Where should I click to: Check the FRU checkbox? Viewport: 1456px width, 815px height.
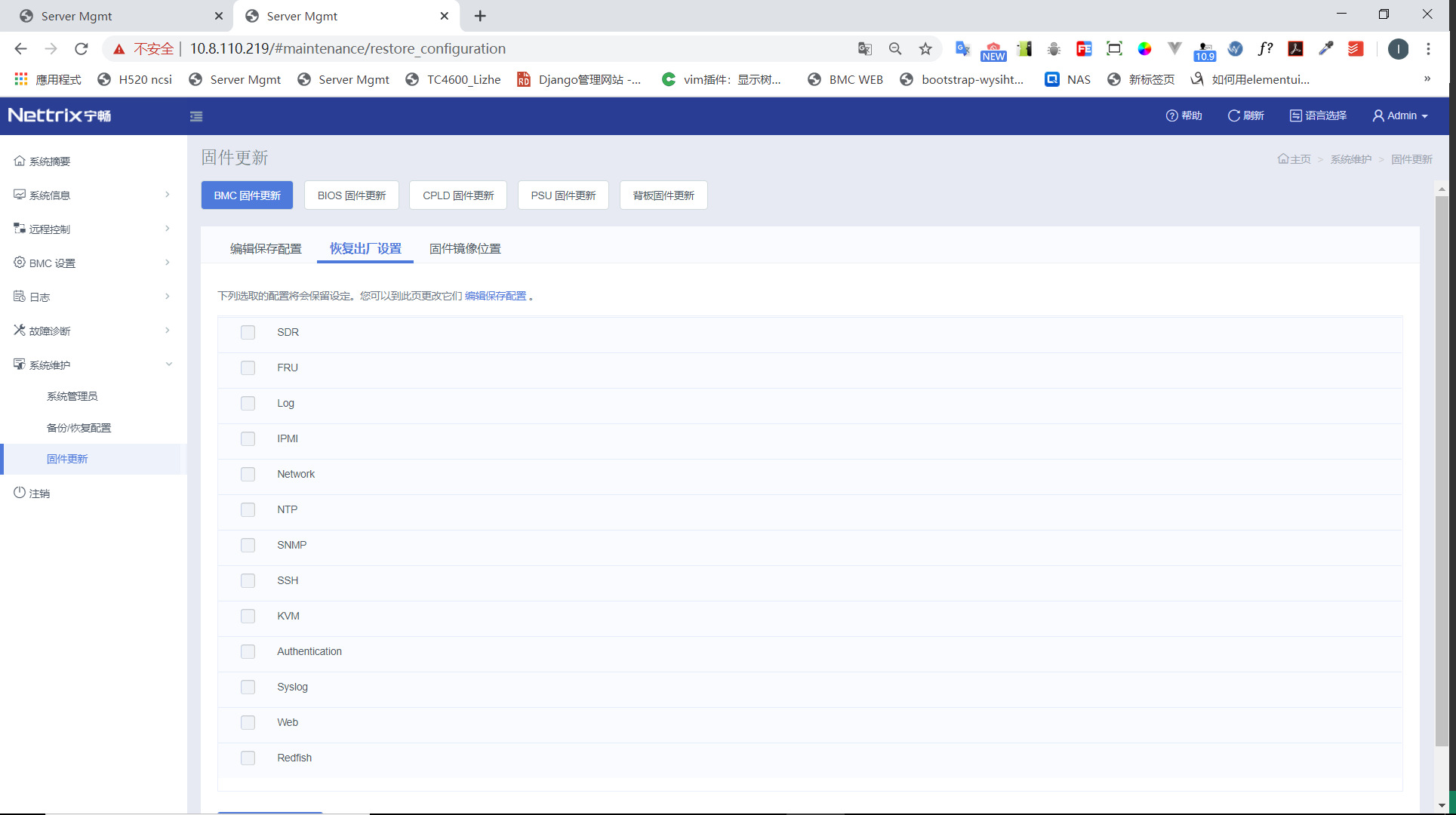point(248,368)
